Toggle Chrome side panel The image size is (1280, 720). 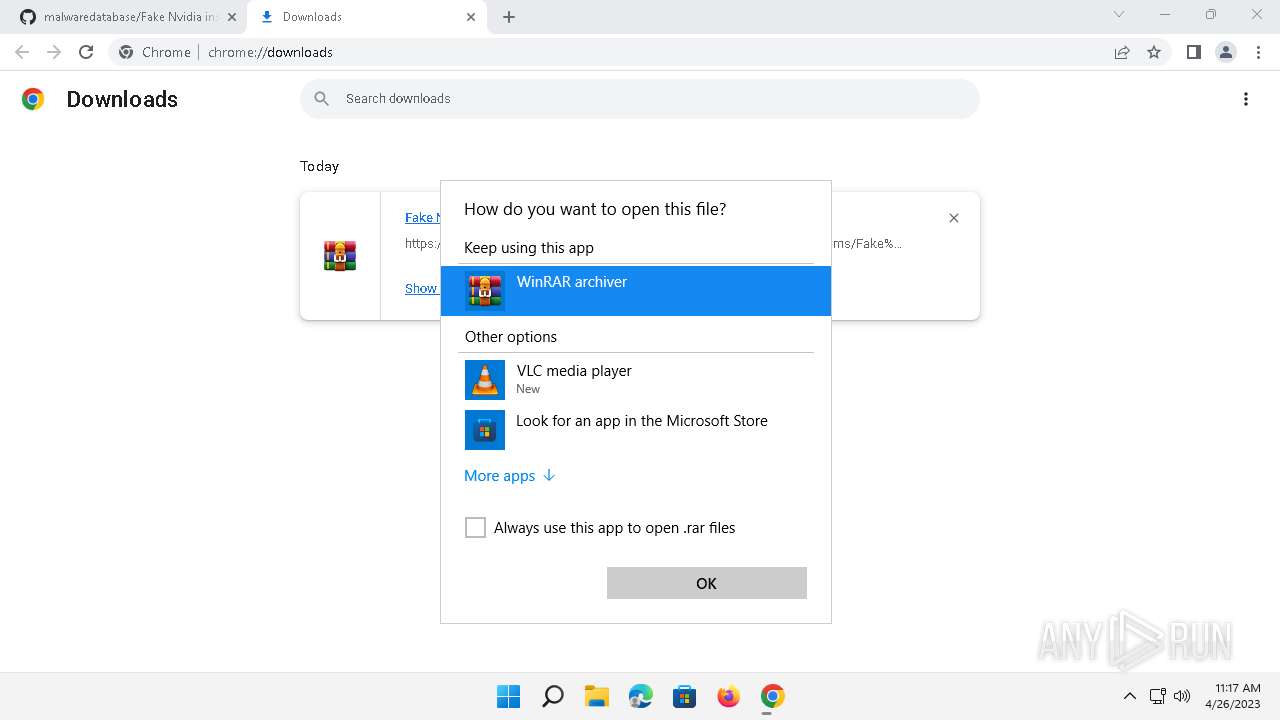point(1193,52)
